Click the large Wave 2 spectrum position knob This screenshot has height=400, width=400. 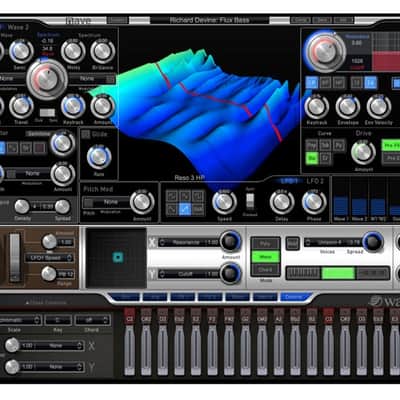(47, 79)
